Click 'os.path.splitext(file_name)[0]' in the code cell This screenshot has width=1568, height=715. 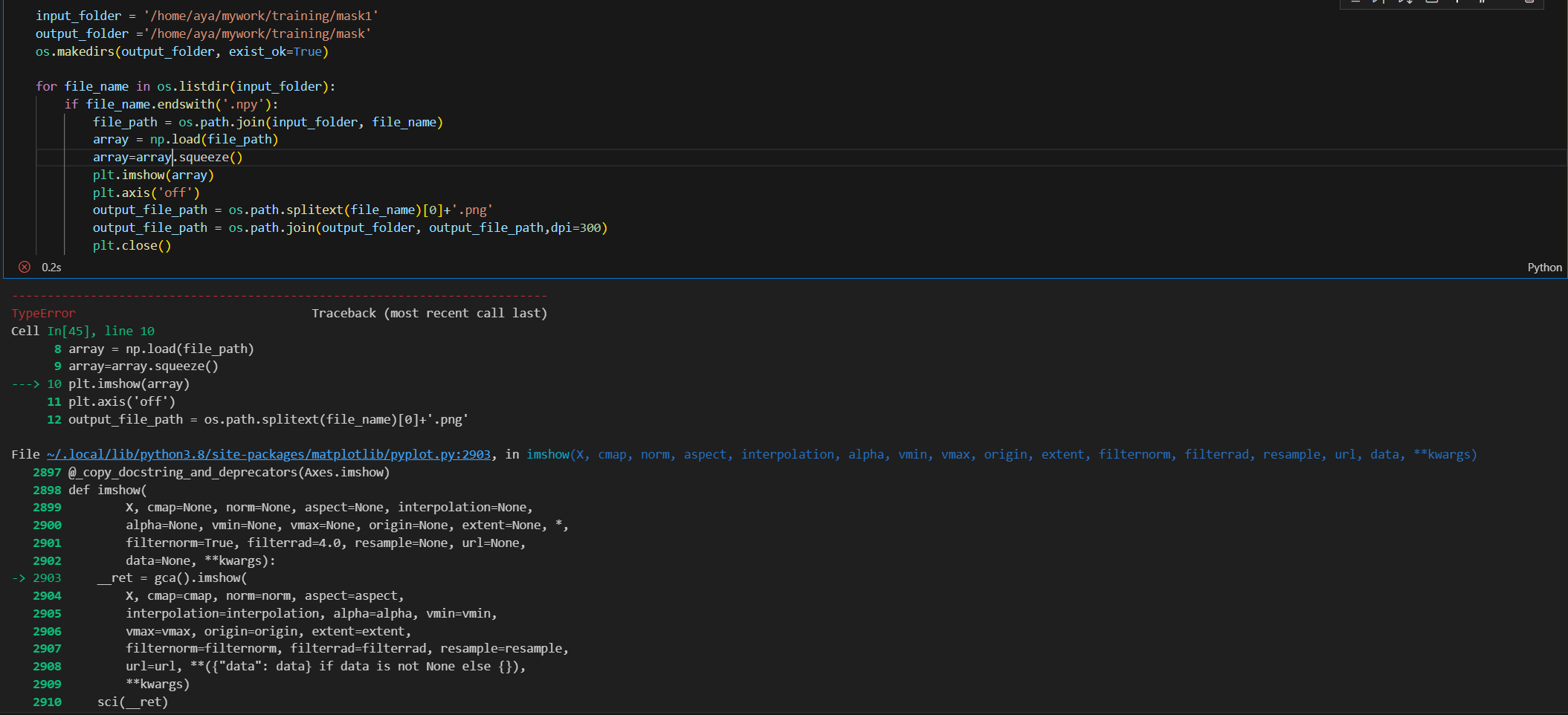click(336, 210)
